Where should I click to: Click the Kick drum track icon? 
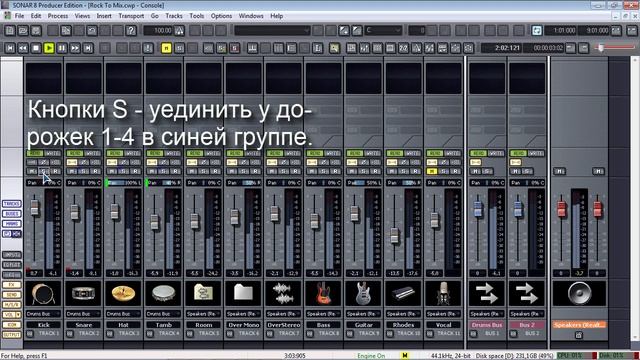point(43,293)
